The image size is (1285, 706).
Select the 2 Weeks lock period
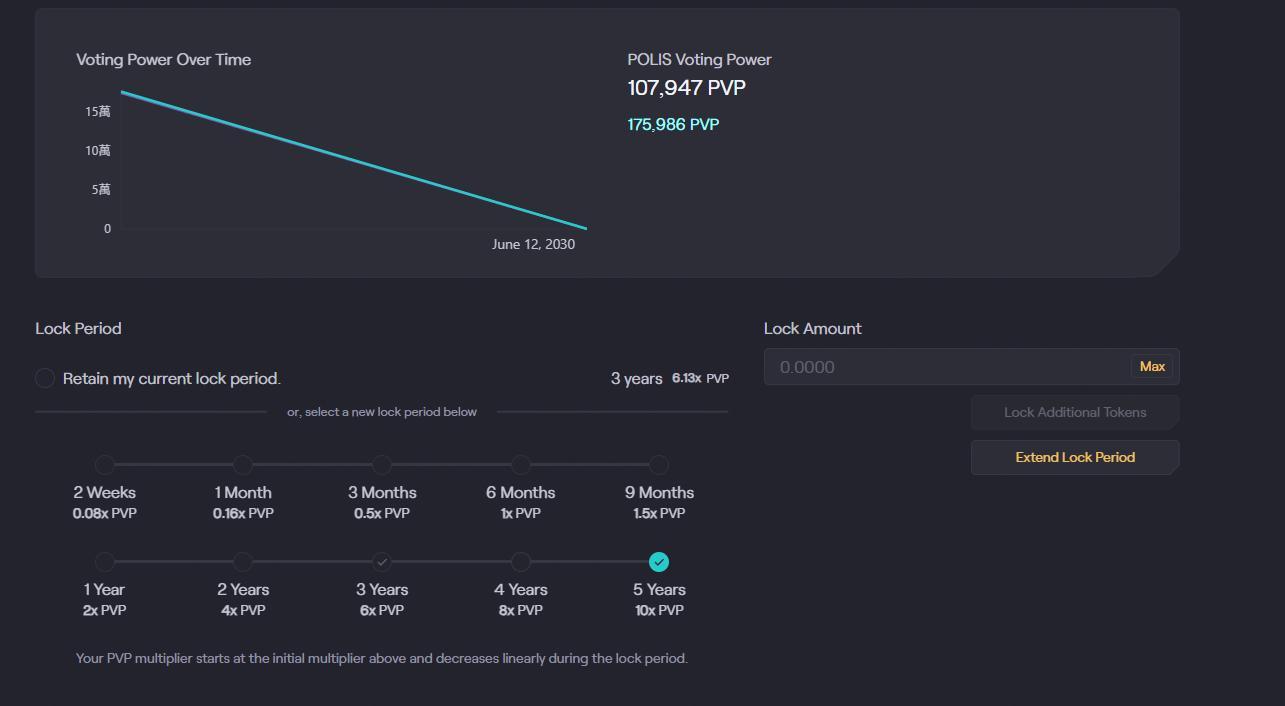tap(105, 465)
